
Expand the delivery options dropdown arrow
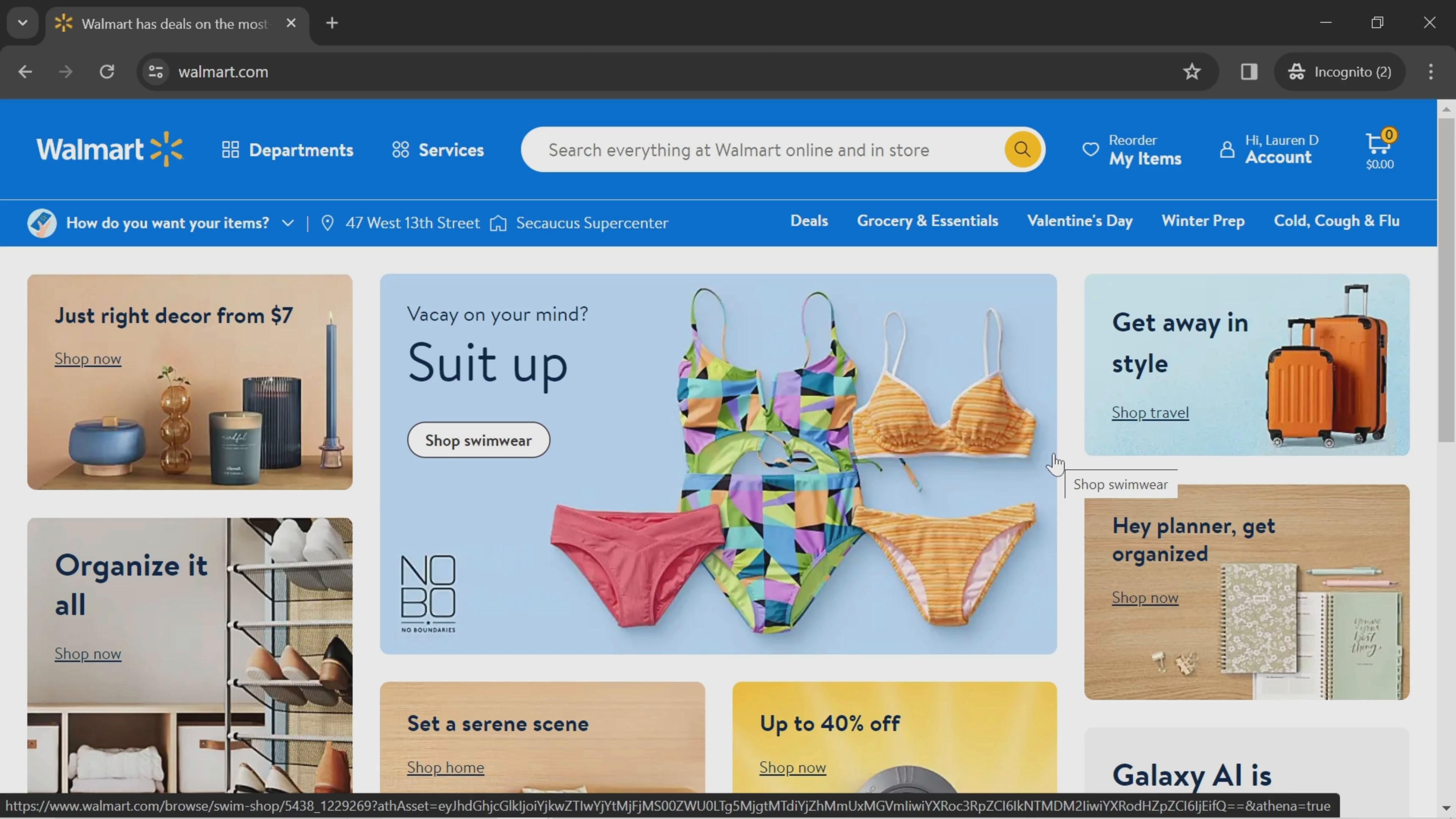288,222
